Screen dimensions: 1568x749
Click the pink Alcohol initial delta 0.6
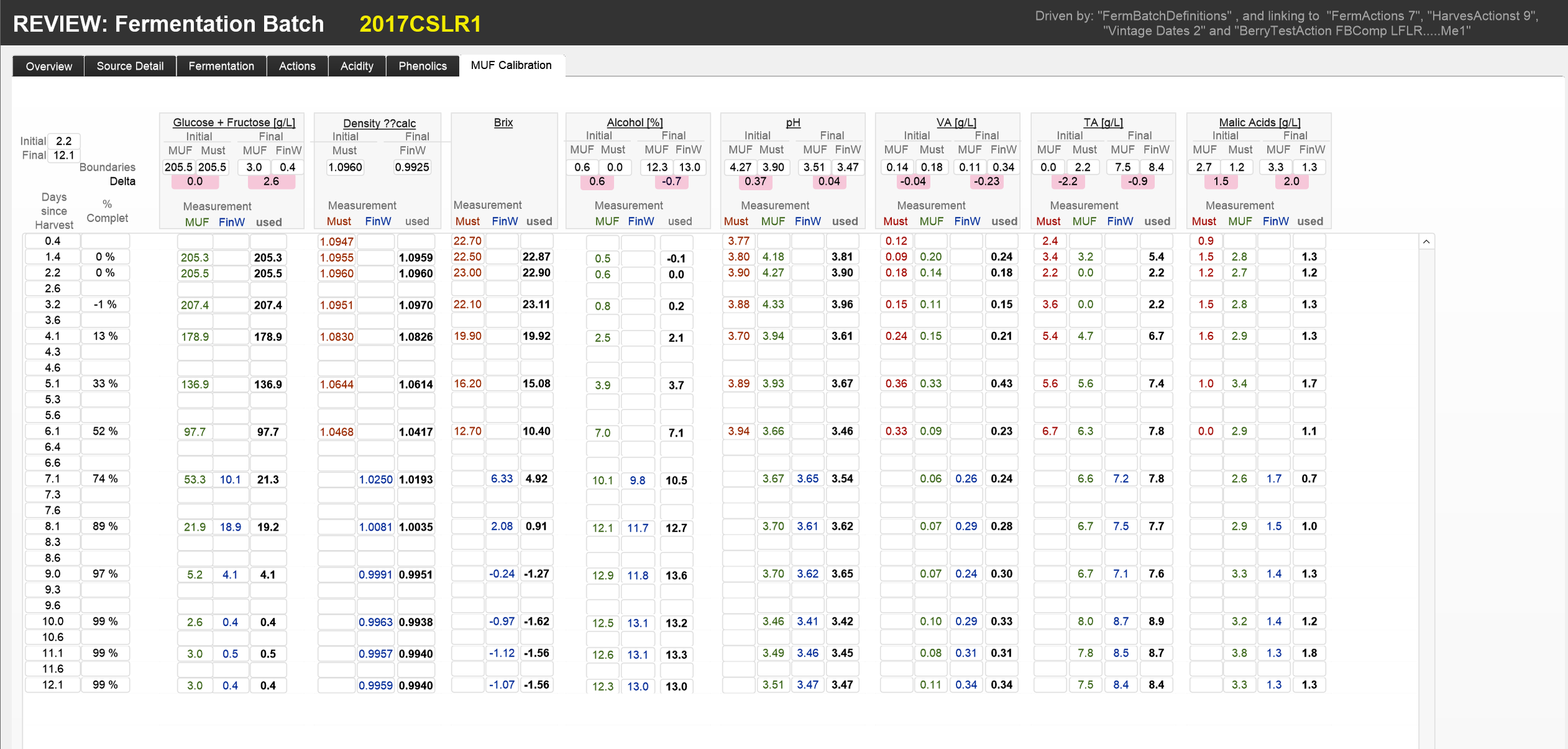597,181
